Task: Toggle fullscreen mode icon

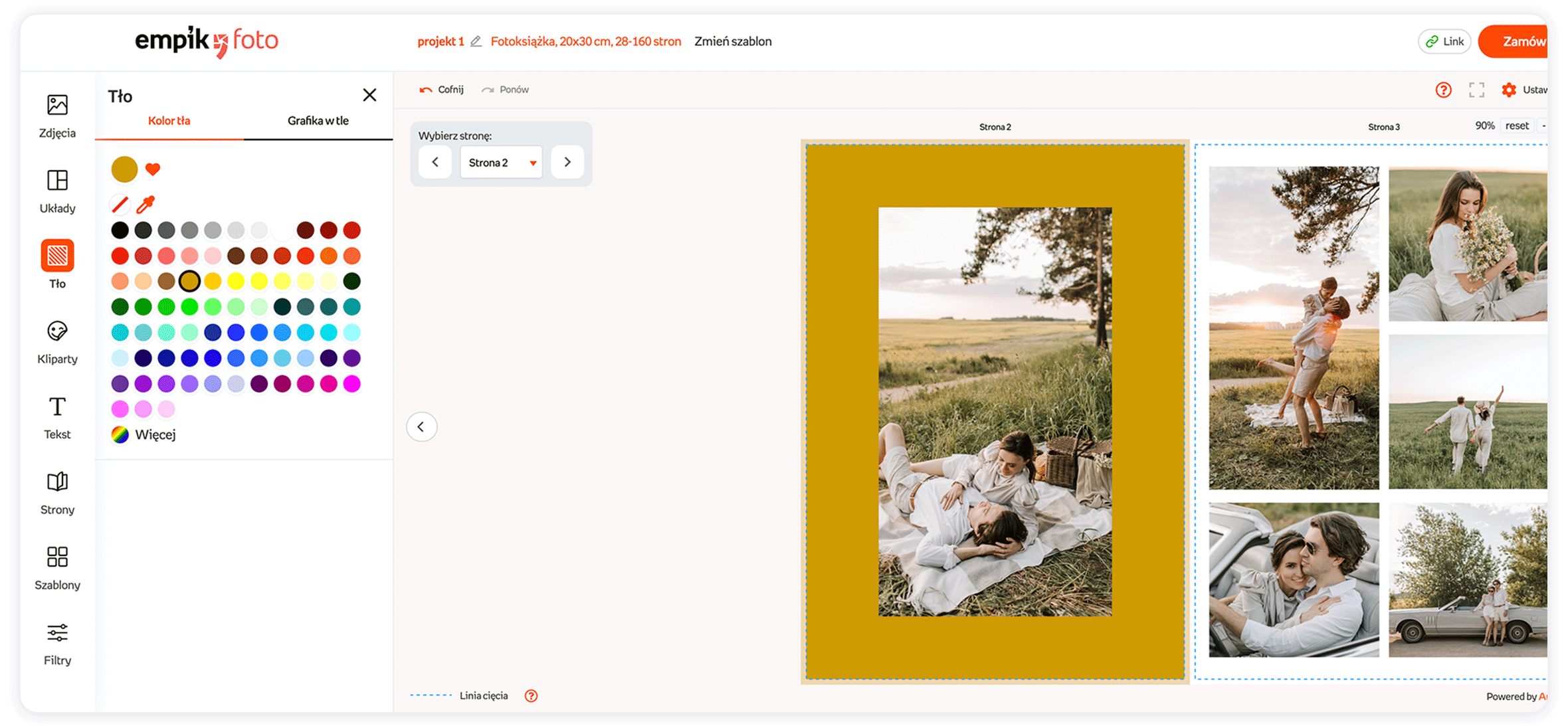Action: pos(1476,90)
